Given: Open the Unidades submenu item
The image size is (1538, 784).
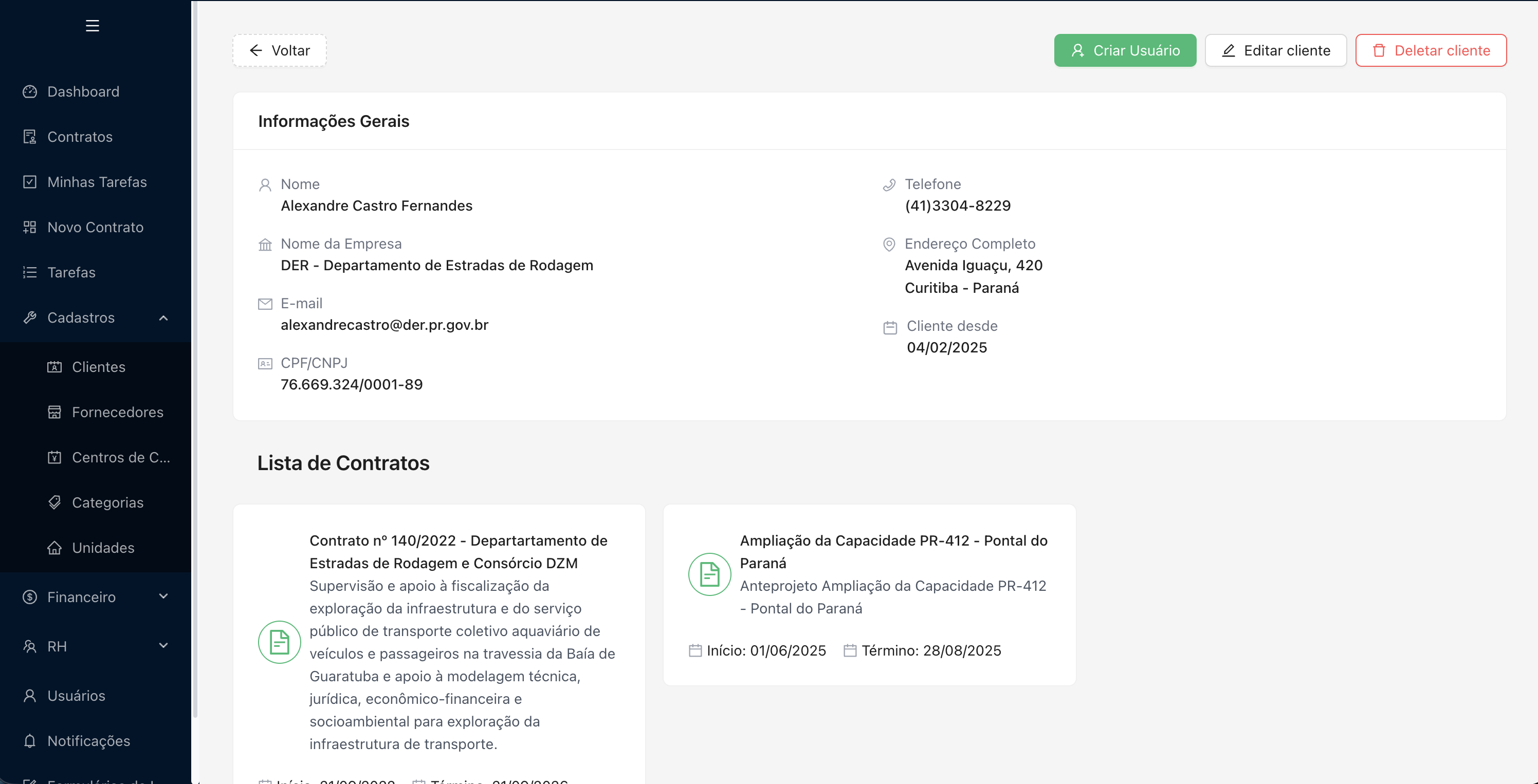Looking at the screenshot, I should 103,548.
